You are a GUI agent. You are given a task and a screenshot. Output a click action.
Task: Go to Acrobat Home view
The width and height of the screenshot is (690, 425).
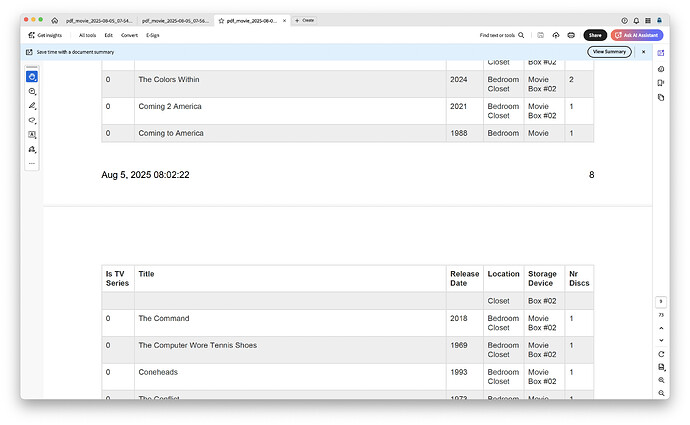click(x=55, y=20)
